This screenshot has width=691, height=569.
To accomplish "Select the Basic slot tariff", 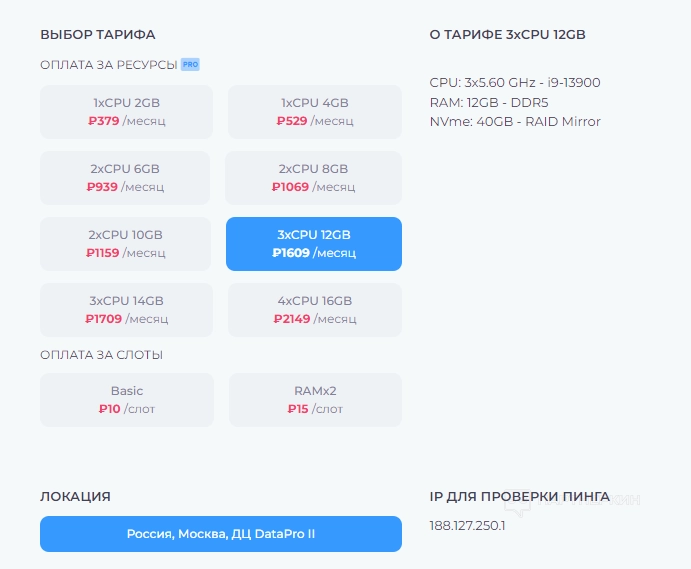I will point(127,399).
